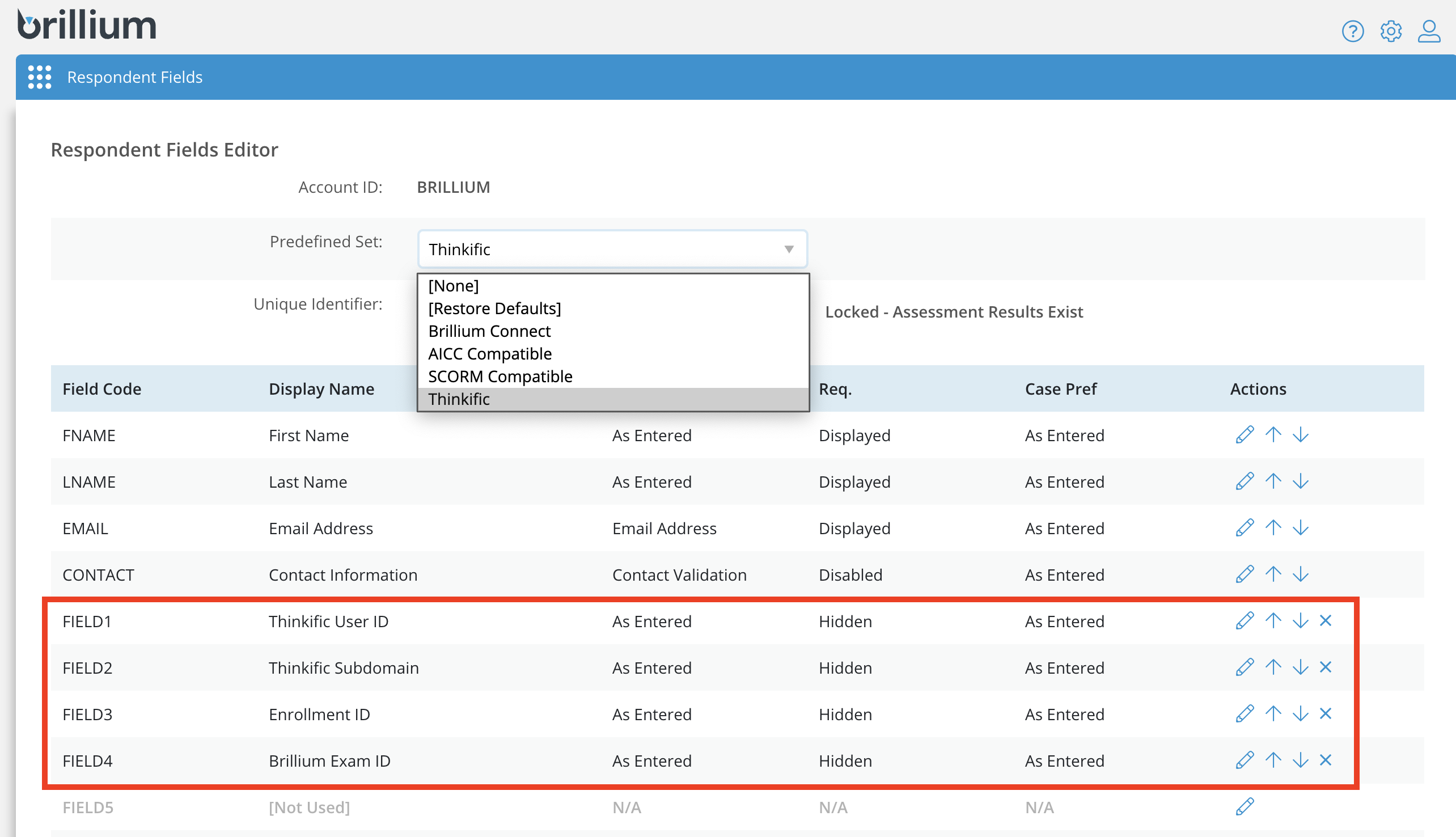Viewport: 1456px width, 837px height.
Task: Select AICC Compatible predefined set
Action: 613,354
